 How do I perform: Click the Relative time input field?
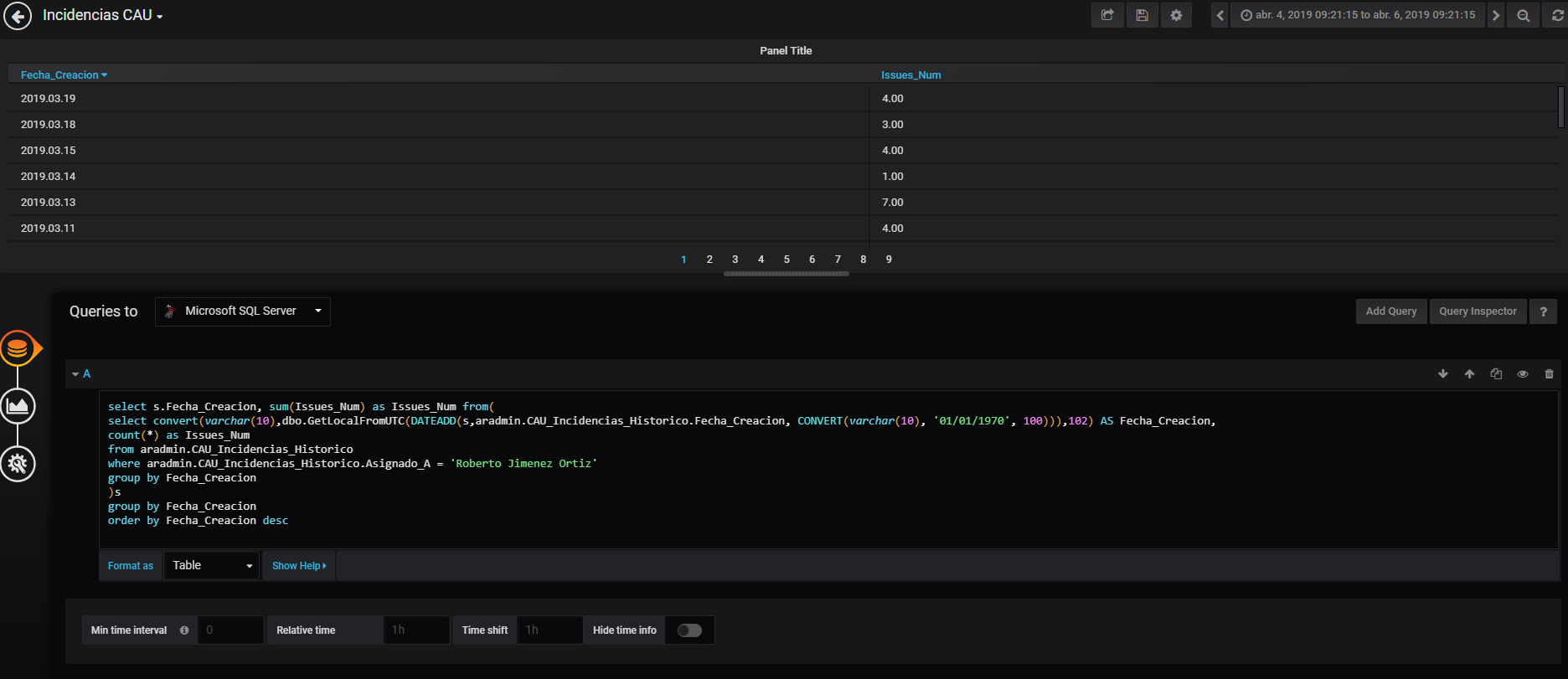[x=416, y=630]
